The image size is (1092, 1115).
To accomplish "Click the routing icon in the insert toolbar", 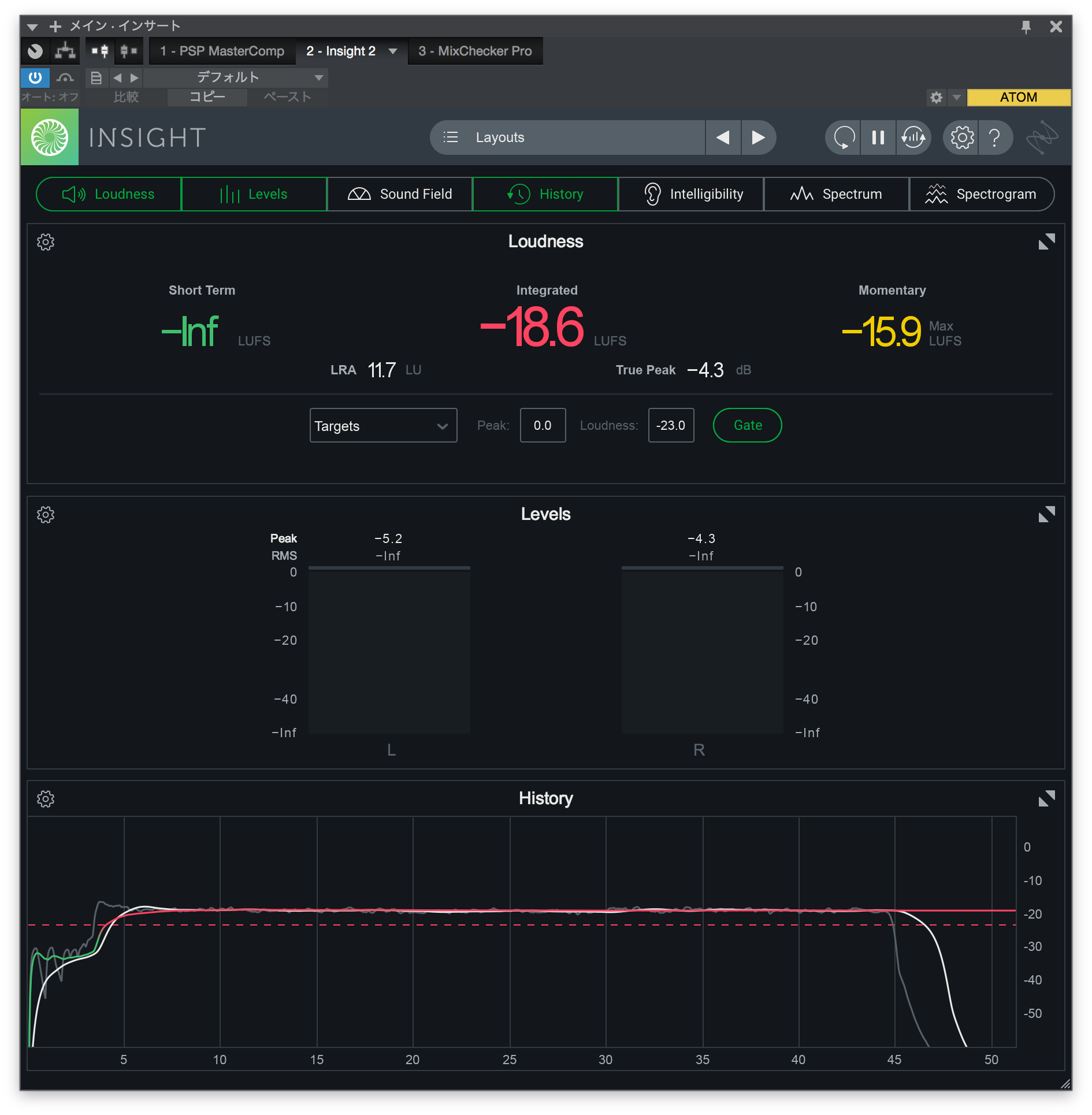I will tap(65, 51).
